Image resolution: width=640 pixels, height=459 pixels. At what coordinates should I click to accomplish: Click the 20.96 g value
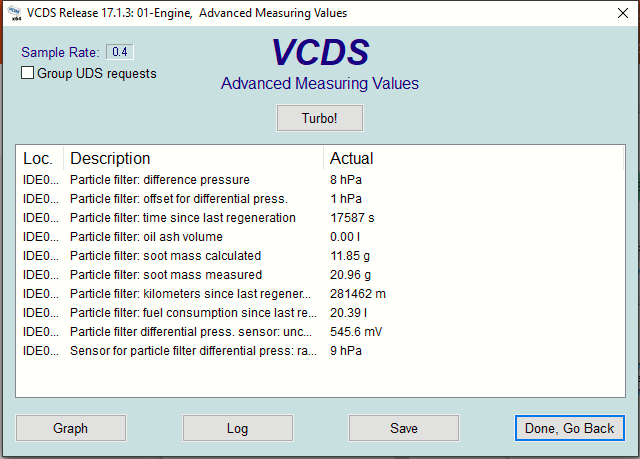(350, 275)
